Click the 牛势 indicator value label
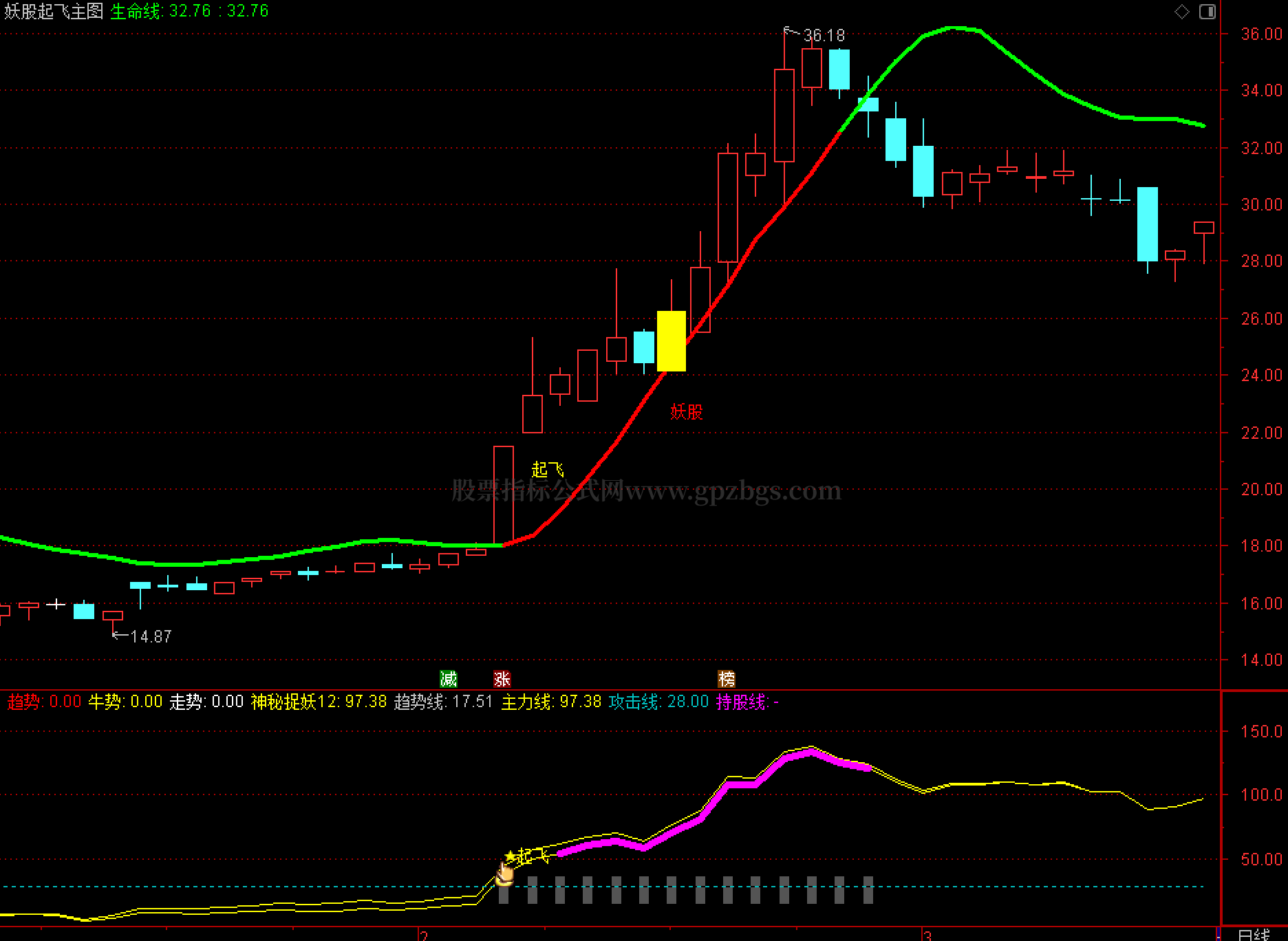The height and width of the screenshot is (941, 1288). pyautogui.click(x=125, y=702)
